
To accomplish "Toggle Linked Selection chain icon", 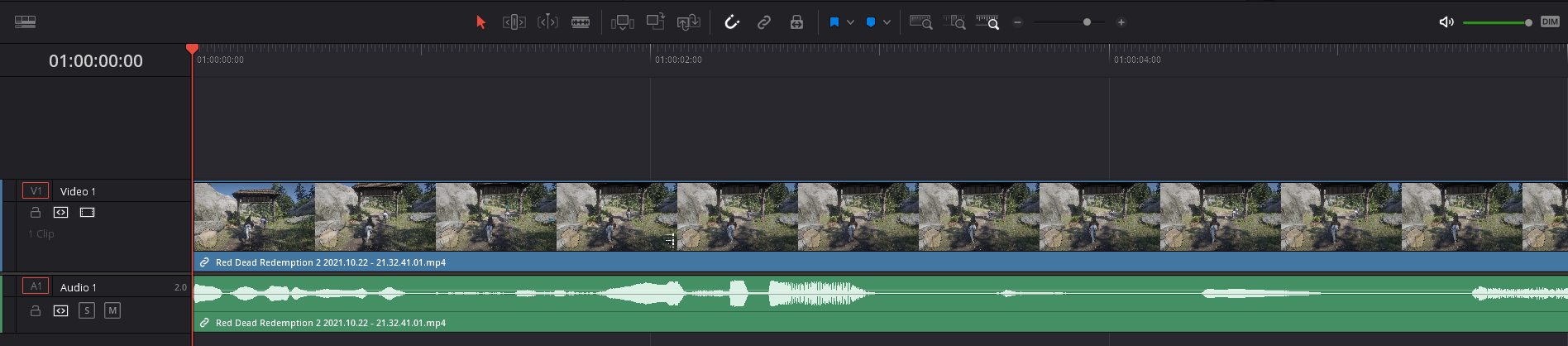I will click(x=764, y=22).
